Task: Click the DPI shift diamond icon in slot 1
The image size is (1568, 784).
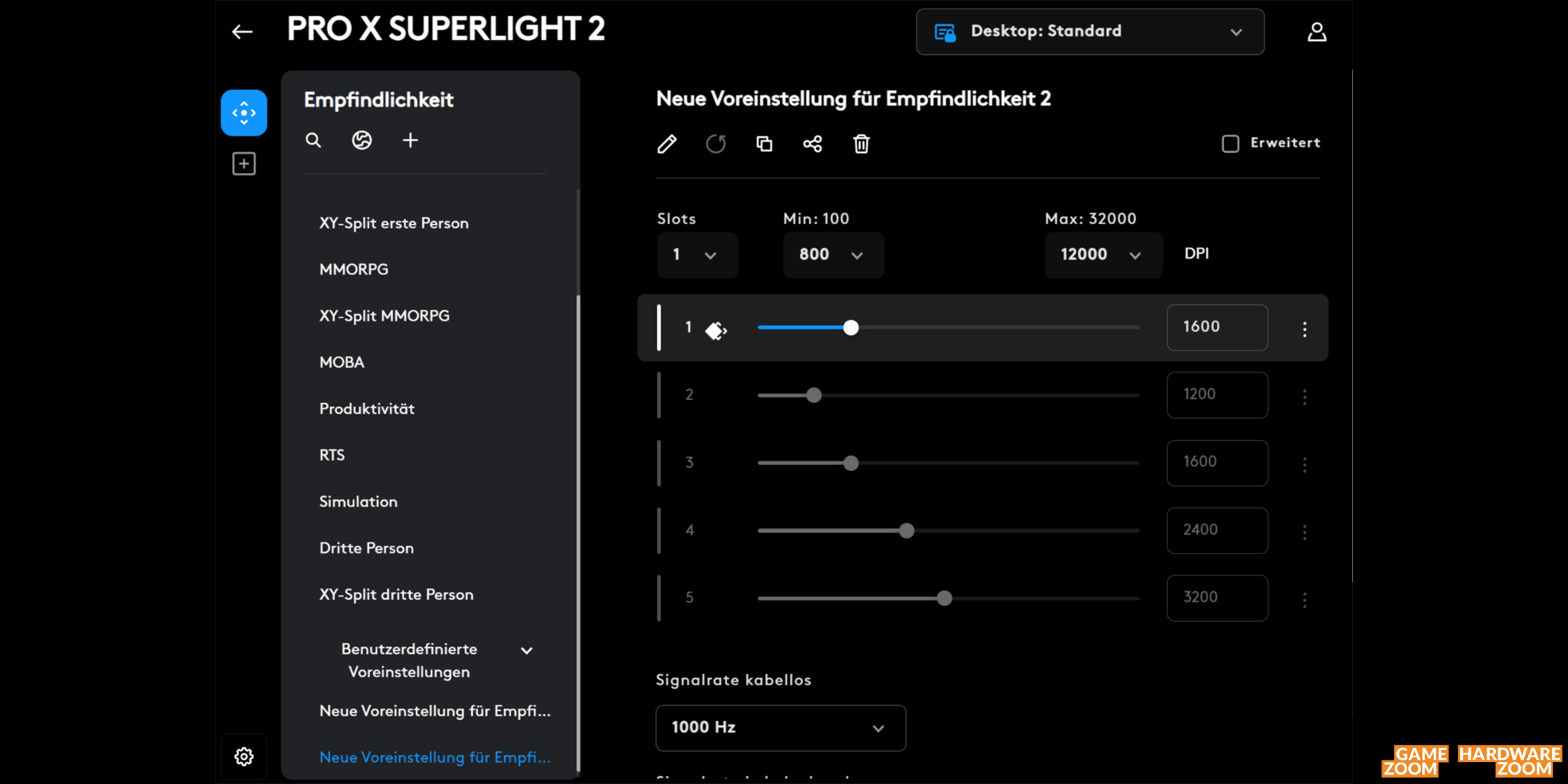Action: click(716, 331)
